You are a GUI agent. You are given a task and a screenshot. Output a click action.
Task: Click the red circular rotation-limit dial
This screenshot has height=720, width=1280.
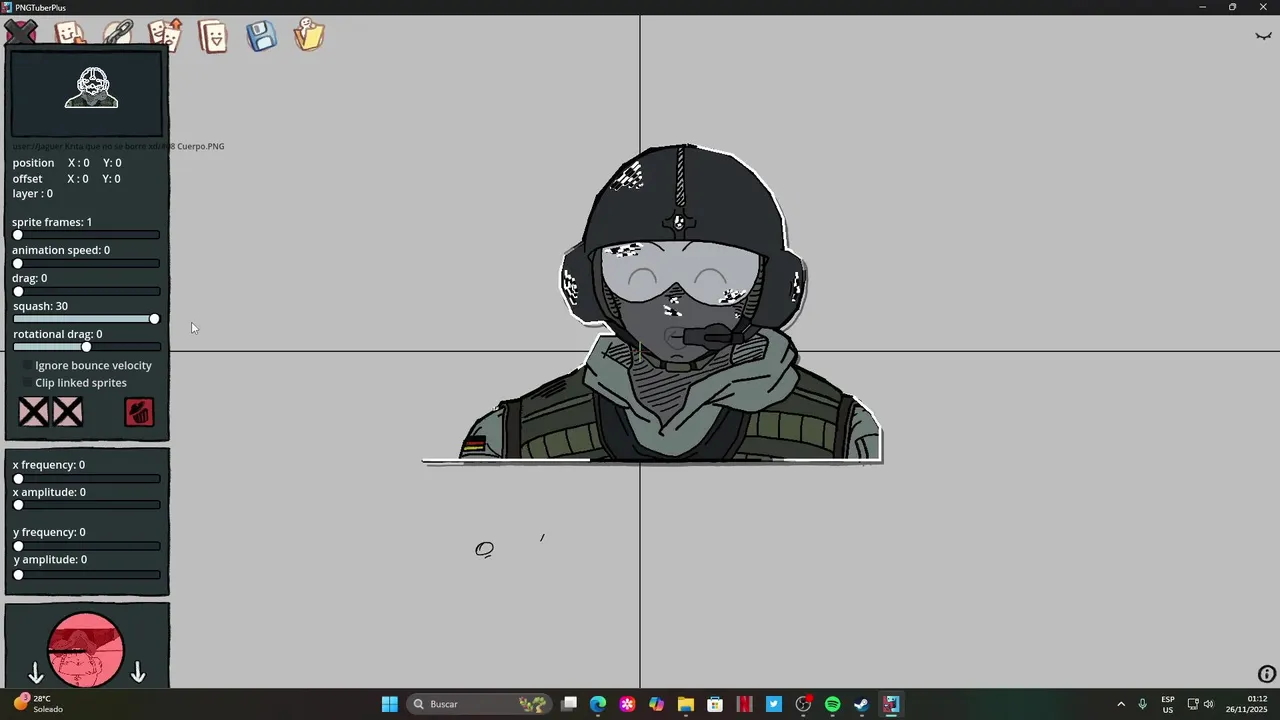point(86,649)
